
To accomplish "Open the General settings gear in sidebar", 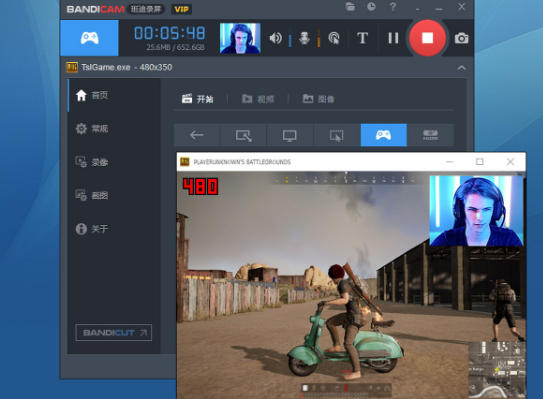I will 92,129.
